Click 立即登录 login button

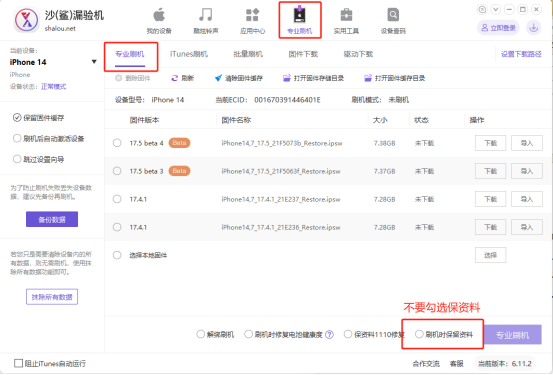coord(499,28)
